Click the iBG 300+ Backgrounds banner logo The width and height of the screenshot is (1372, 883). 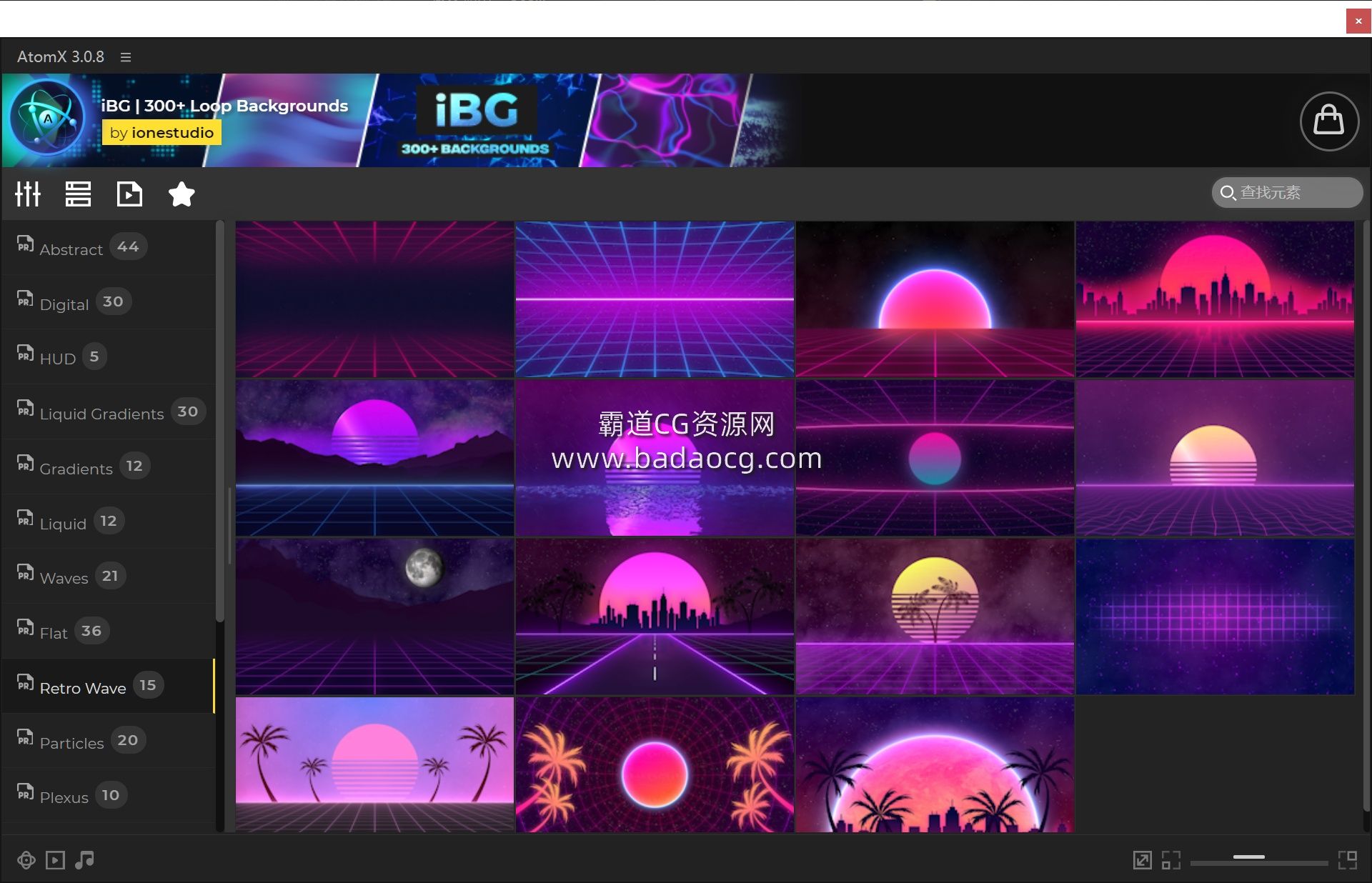click(476, 120)
